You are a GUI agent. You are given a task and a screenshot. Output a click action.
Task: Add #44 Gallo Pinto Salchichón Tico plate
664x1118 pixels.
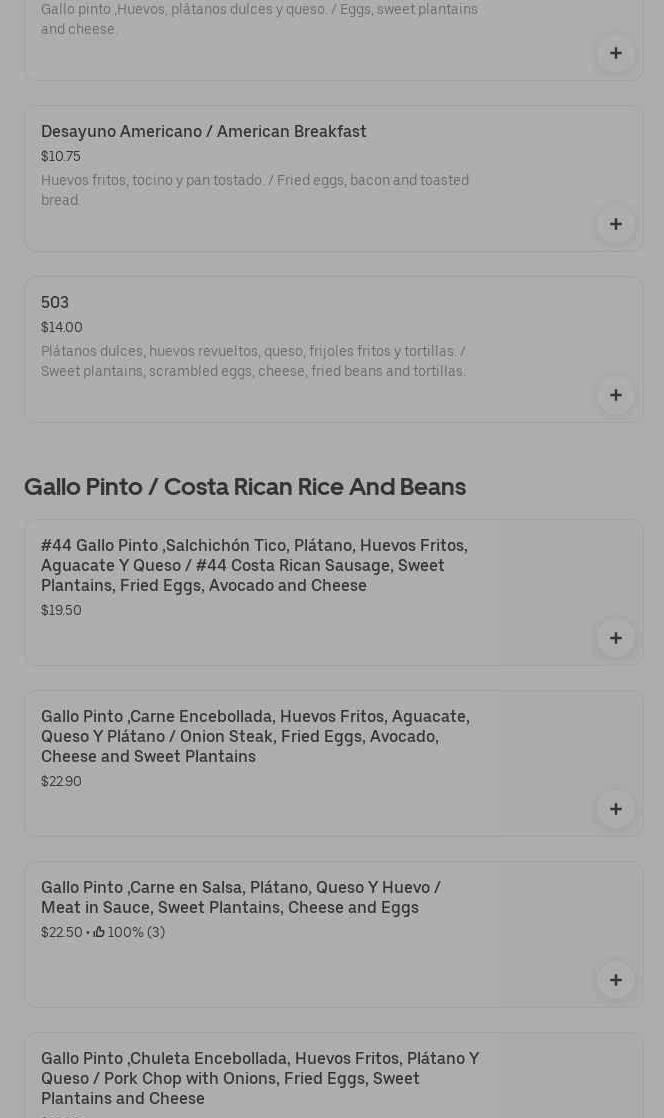click(615, 639)
